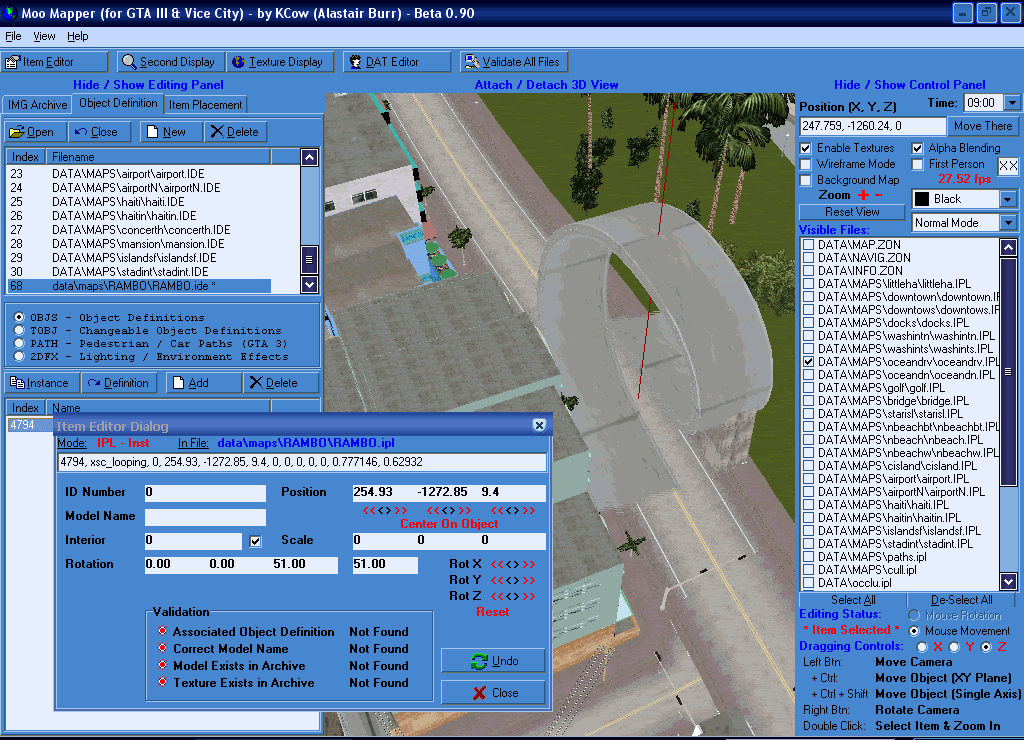The height and width of the screenshot is (740, 1024).
Task: Click the Reset View button
Action: [x=852, y=212]
